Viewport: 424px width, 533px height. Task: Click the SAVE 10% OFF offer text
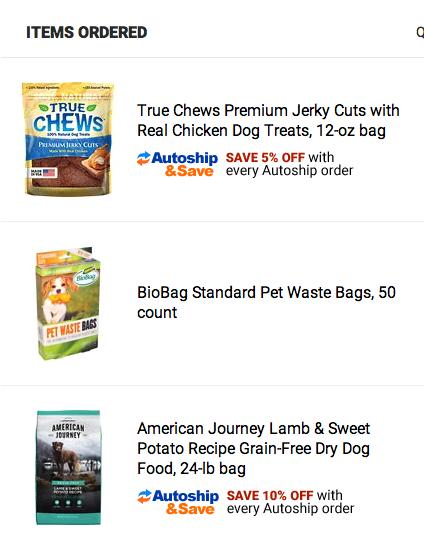point(270,495)
